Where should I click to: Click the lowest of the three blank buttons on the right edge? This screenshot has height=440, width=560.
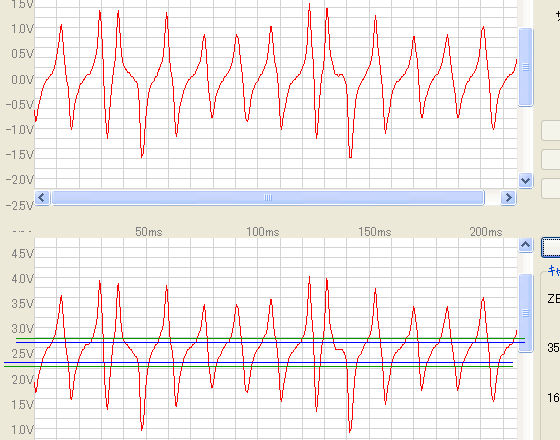pyautogui.click(x=551, y=189)
